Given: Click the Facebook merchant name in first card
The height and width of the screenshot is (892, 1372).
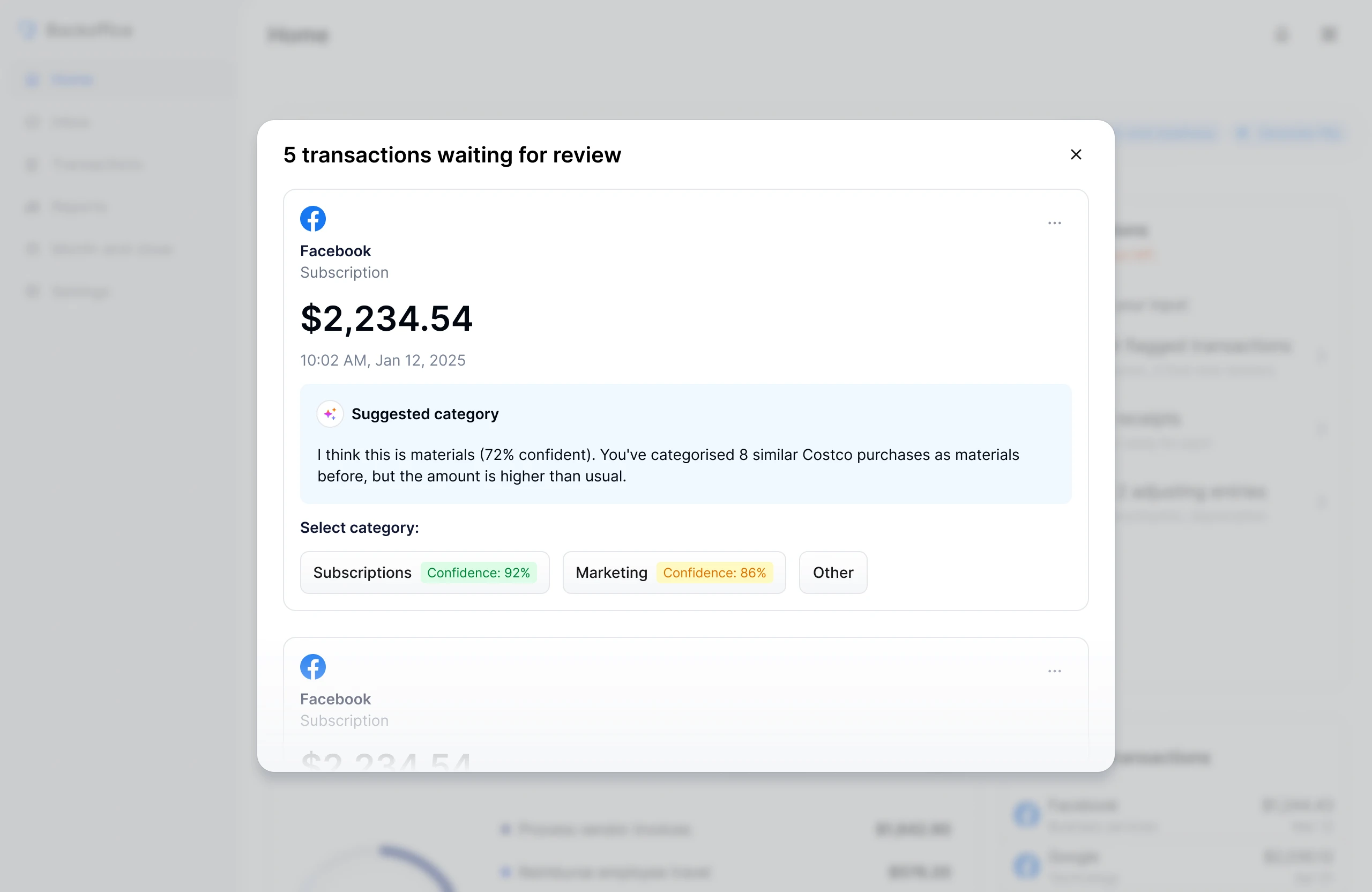Looking at the screenshot, I should click(x=335, y=251).
